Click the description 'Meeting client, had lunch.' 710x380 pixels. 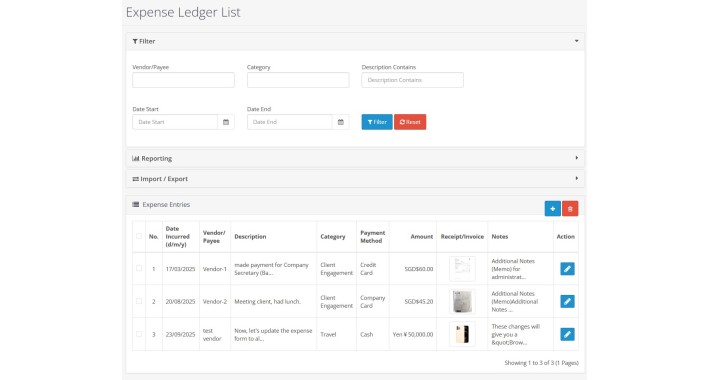click(x=267, y=302)
